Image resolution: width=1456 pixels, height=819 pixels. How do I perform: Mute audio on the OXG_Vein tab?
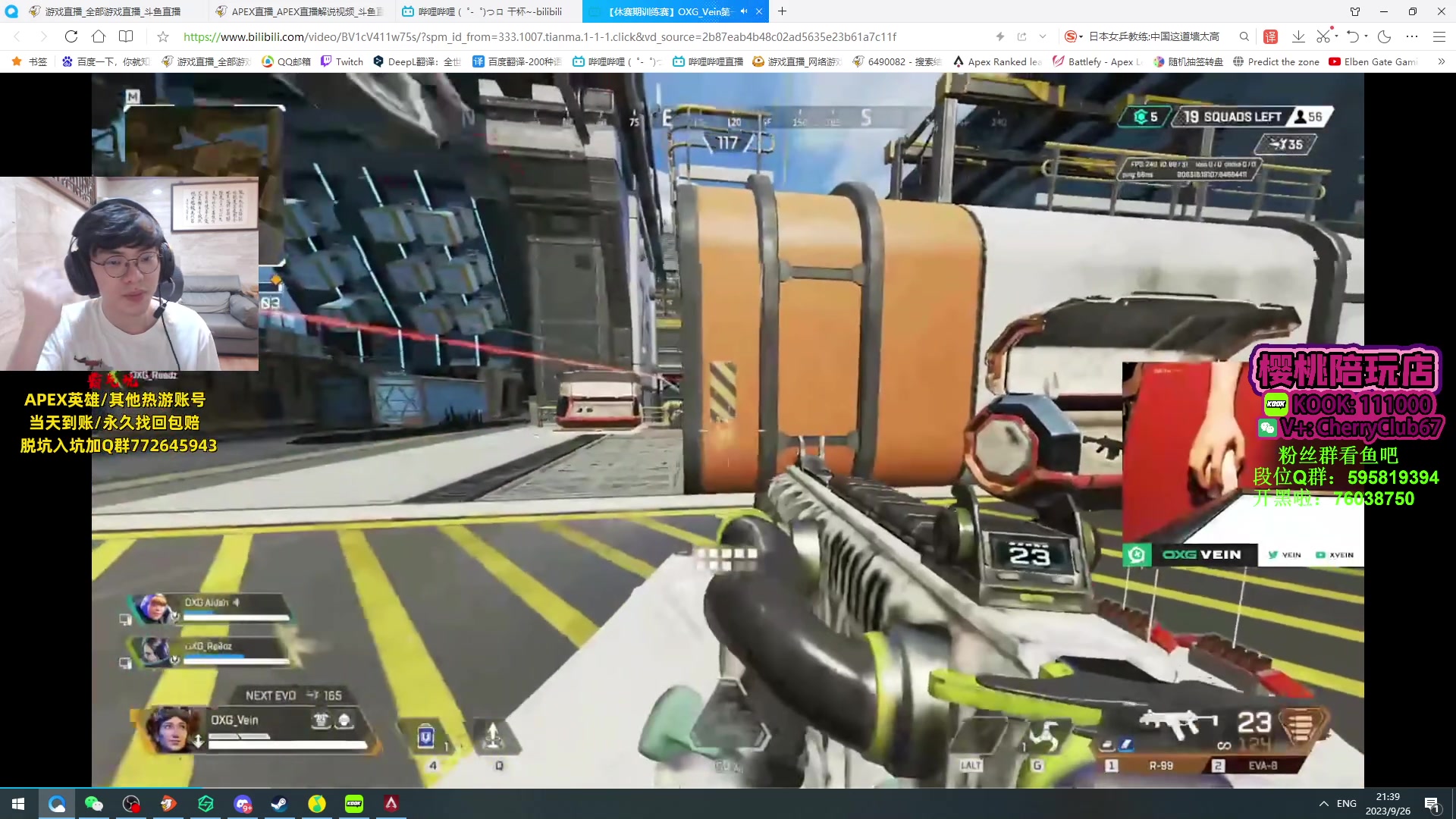[x=744, y=11]
